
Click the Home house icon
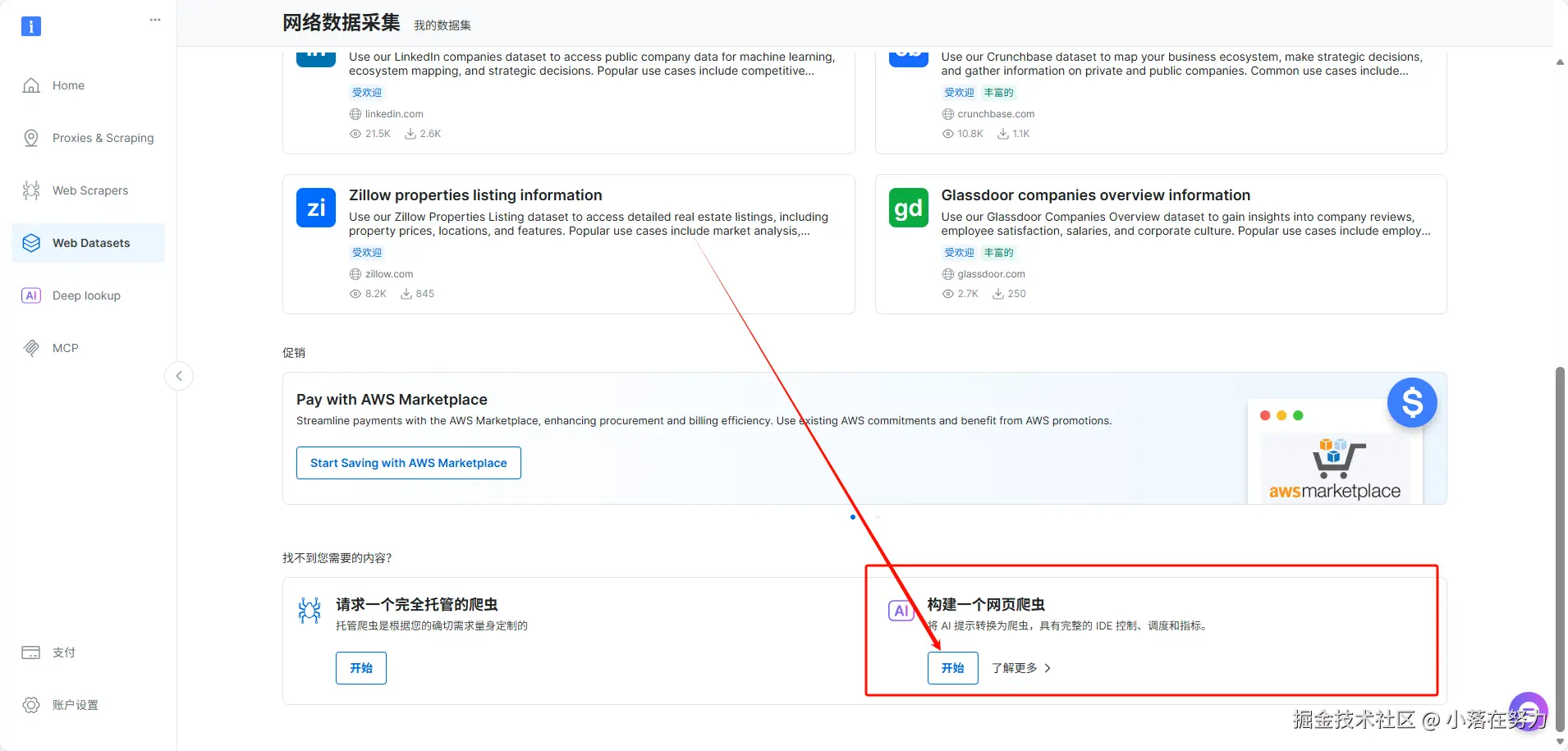(x=31, y=85)
